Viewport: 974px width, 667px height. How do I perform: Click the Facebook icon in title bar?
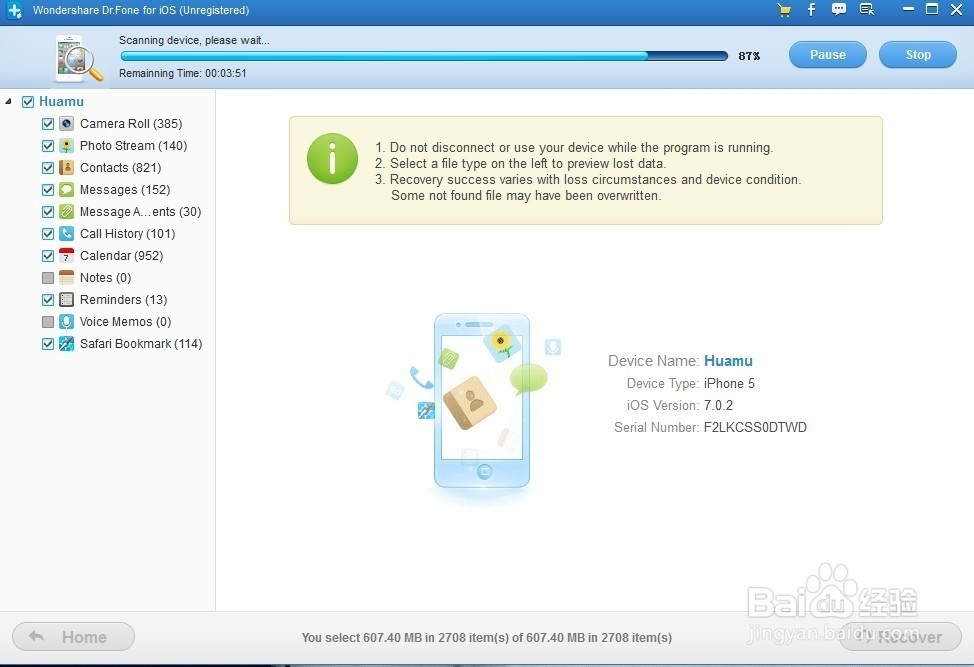click(x=811, y=10)
